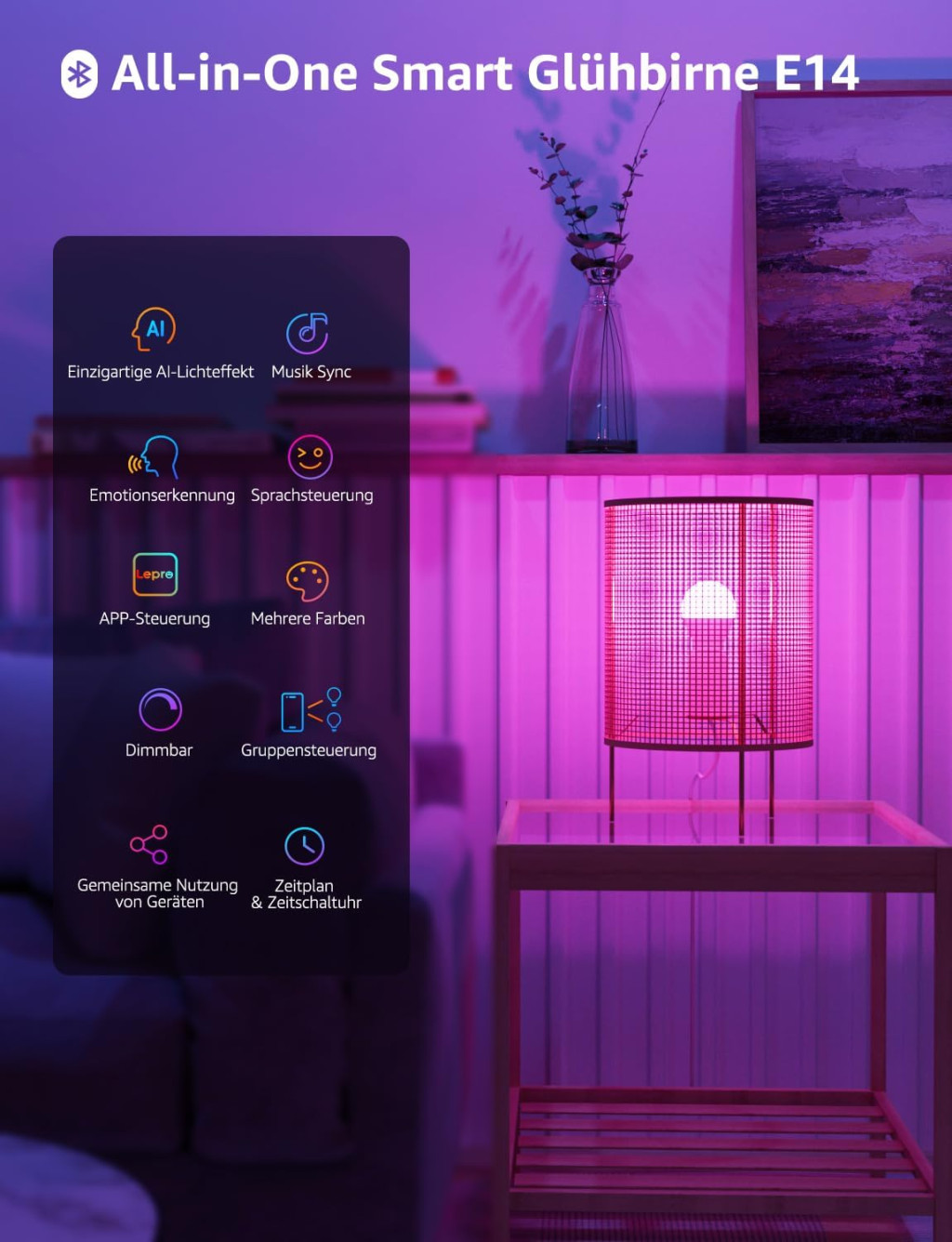This screenshot has width=952, height=1242.
Task: Click the 'Gemeinsame Nutzung von Geräten' label
Action: (158, 893)
